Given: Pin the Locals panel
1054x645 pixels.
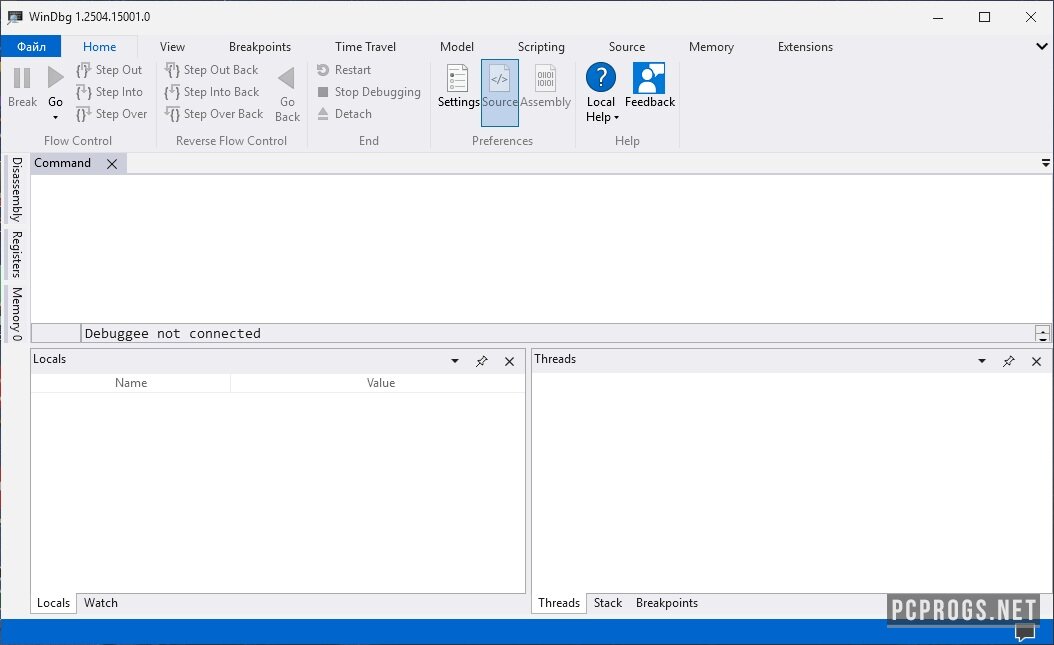Looking at the screenshot, I should [481, 361].
